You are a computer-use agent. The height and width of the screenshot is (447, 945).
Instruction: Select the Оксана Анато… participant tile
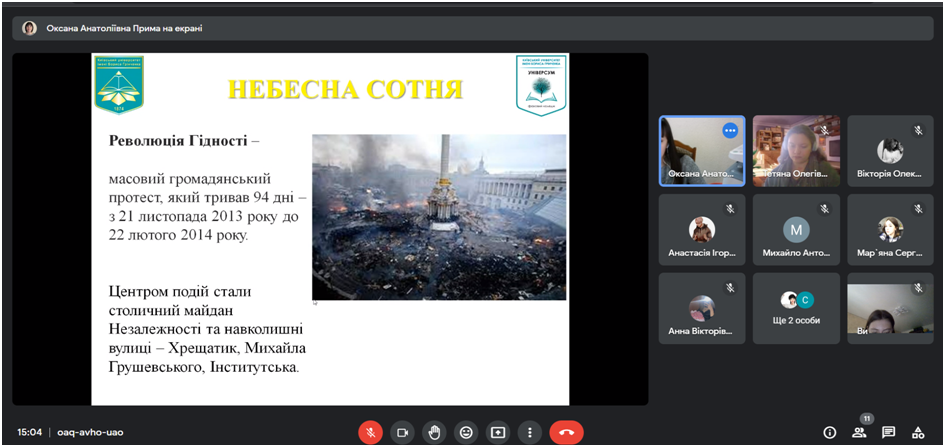coord(702,151)
